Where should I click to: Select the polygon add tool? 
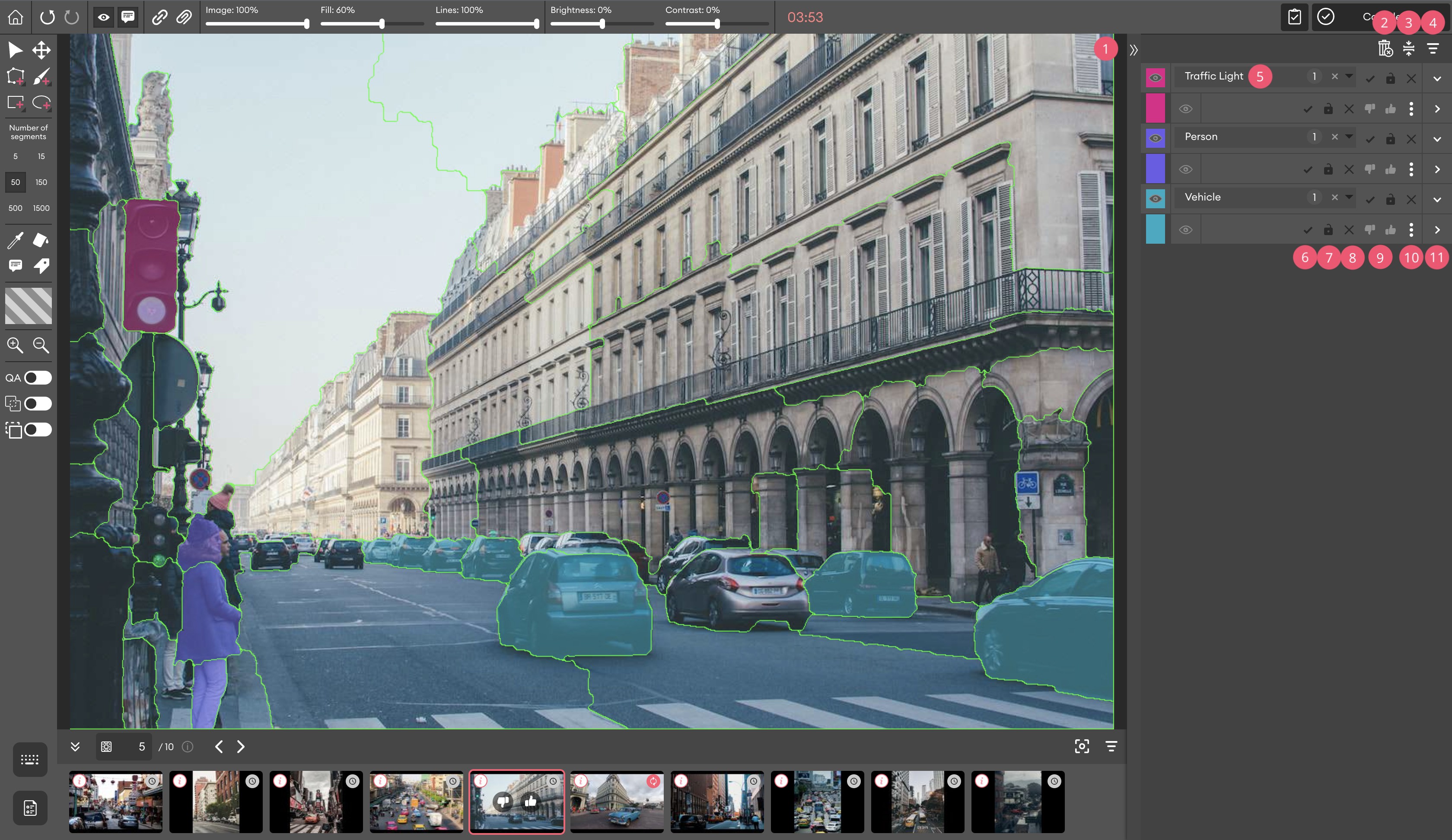pyautogui.click(x=16, y=76)
